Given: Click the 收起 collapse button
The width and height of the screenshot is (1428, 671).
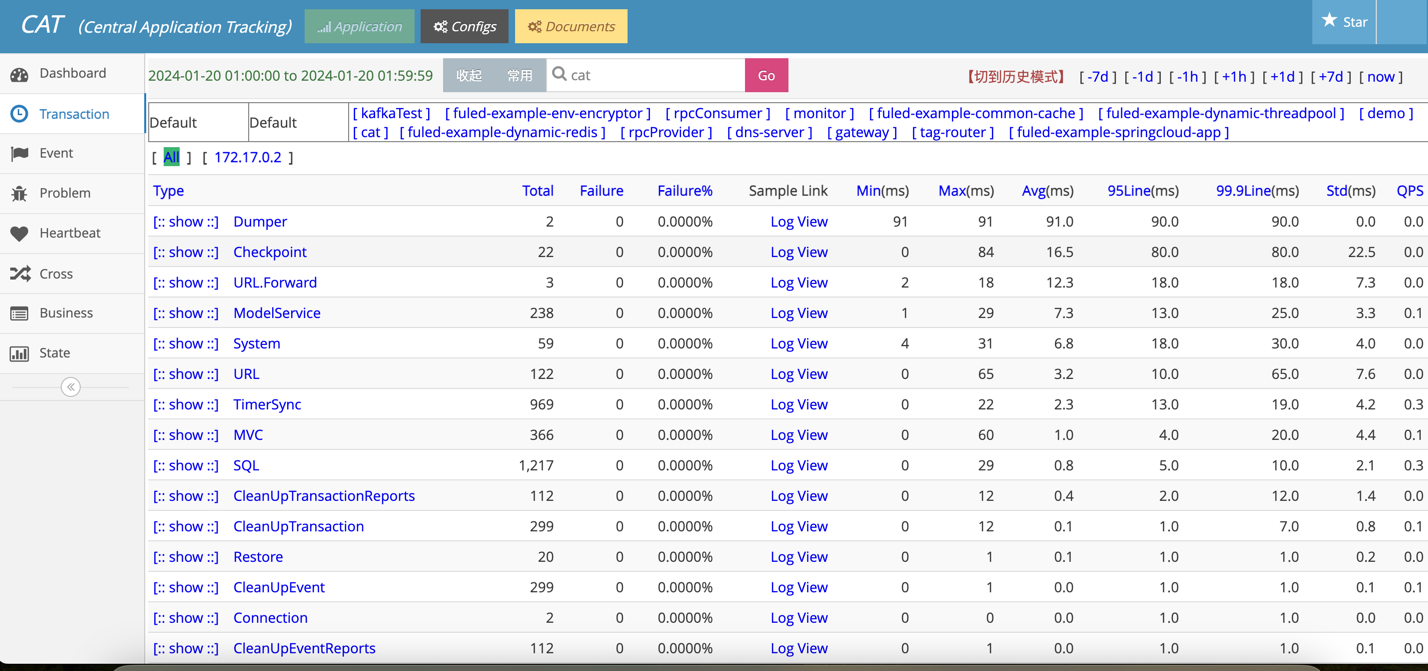Looking at the screenshot, I should 469,75.
